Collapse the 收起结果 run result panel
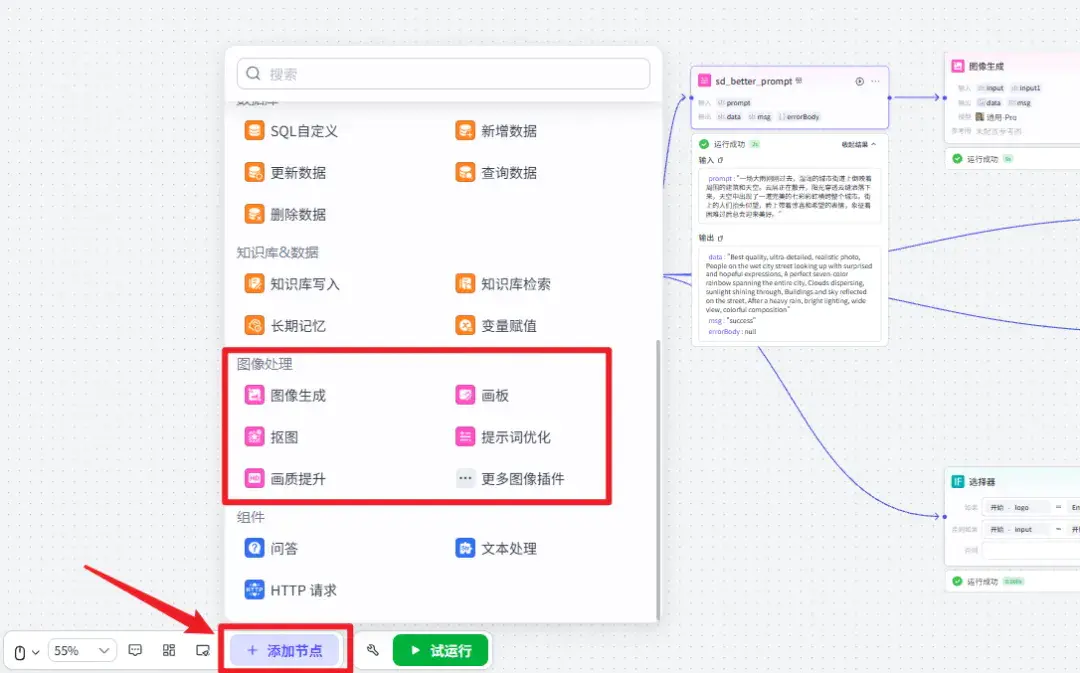 [858, 144]
